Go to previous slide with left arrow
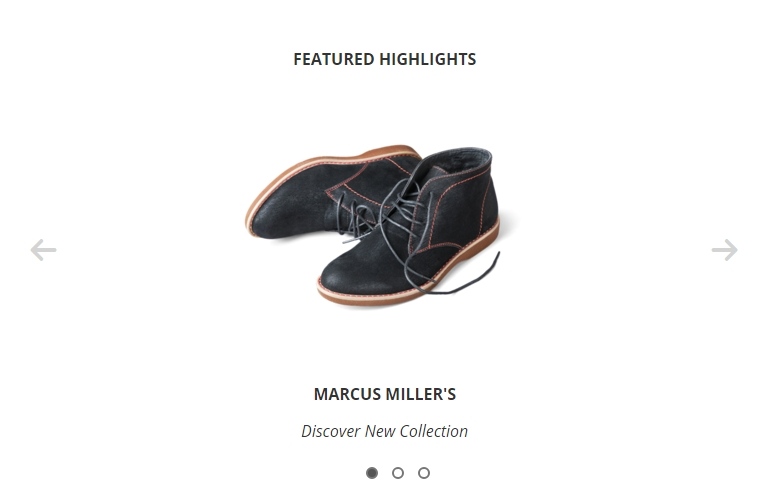The height and width of the screenshot is (500, 768). click(43, 250)
